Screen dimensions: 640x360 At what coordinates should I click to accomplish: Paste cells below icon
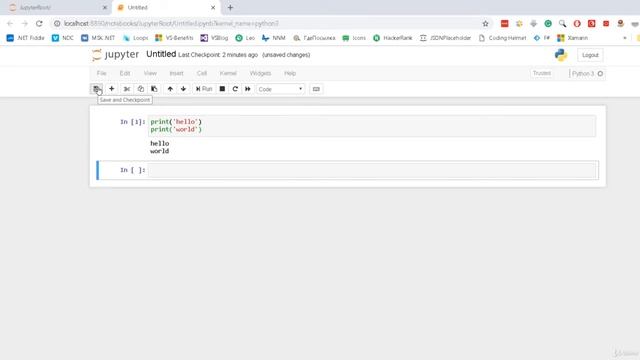154,89
